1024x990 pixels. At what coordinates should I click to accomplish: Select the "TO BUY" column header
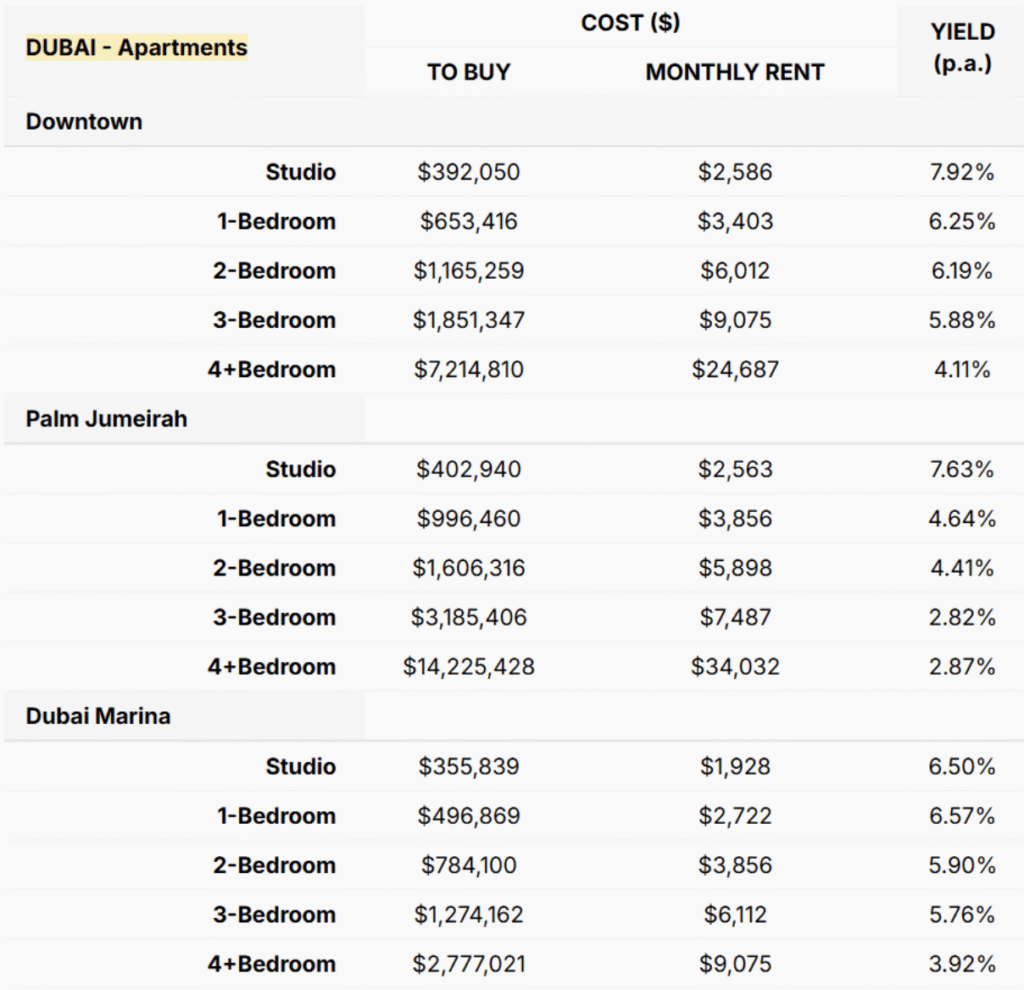point(468,72)
